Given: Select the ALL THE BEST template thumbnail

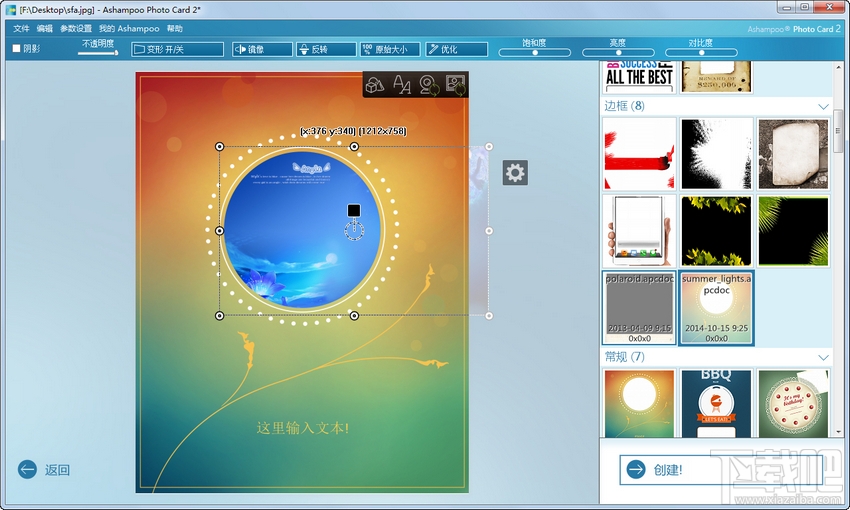Looking at the screenshot, I should point(640,77).
